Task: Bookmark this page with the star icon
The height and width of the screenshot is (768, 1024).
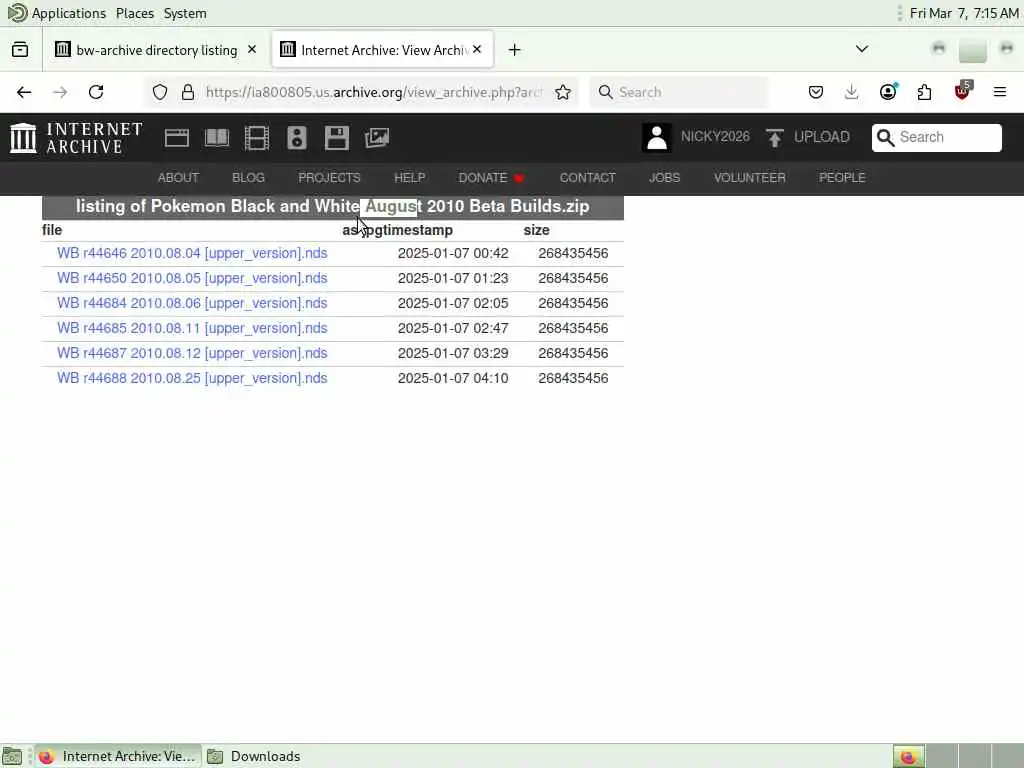Action: tap(563, 92)
